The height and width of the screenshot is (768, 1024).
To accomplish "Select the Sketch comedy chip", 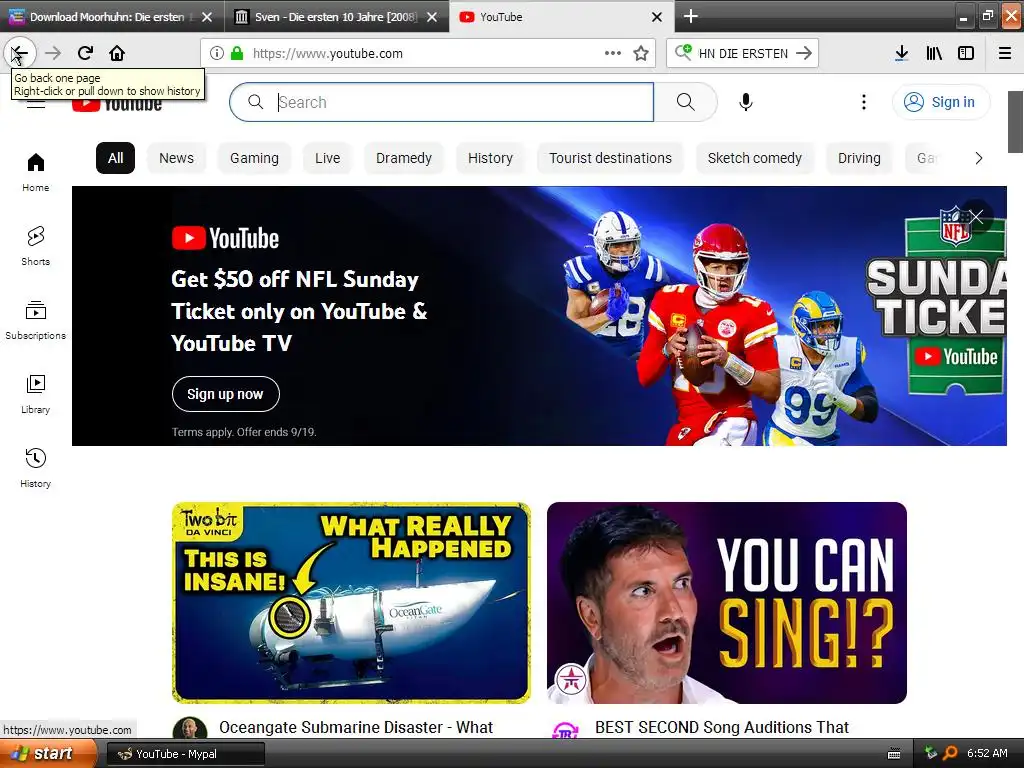I will tap(754, 158).
